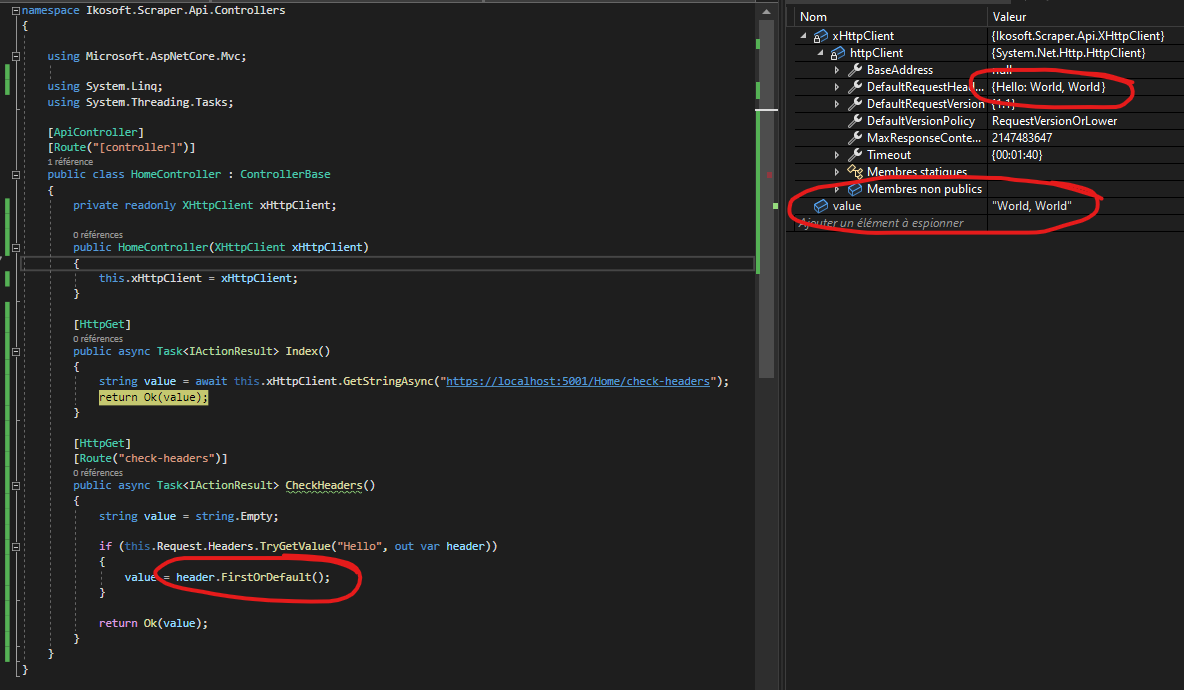Viewport: 1184px width, 690px height.
Task: Expand the DefaultRequestVersion property
Action: point(837,104)
